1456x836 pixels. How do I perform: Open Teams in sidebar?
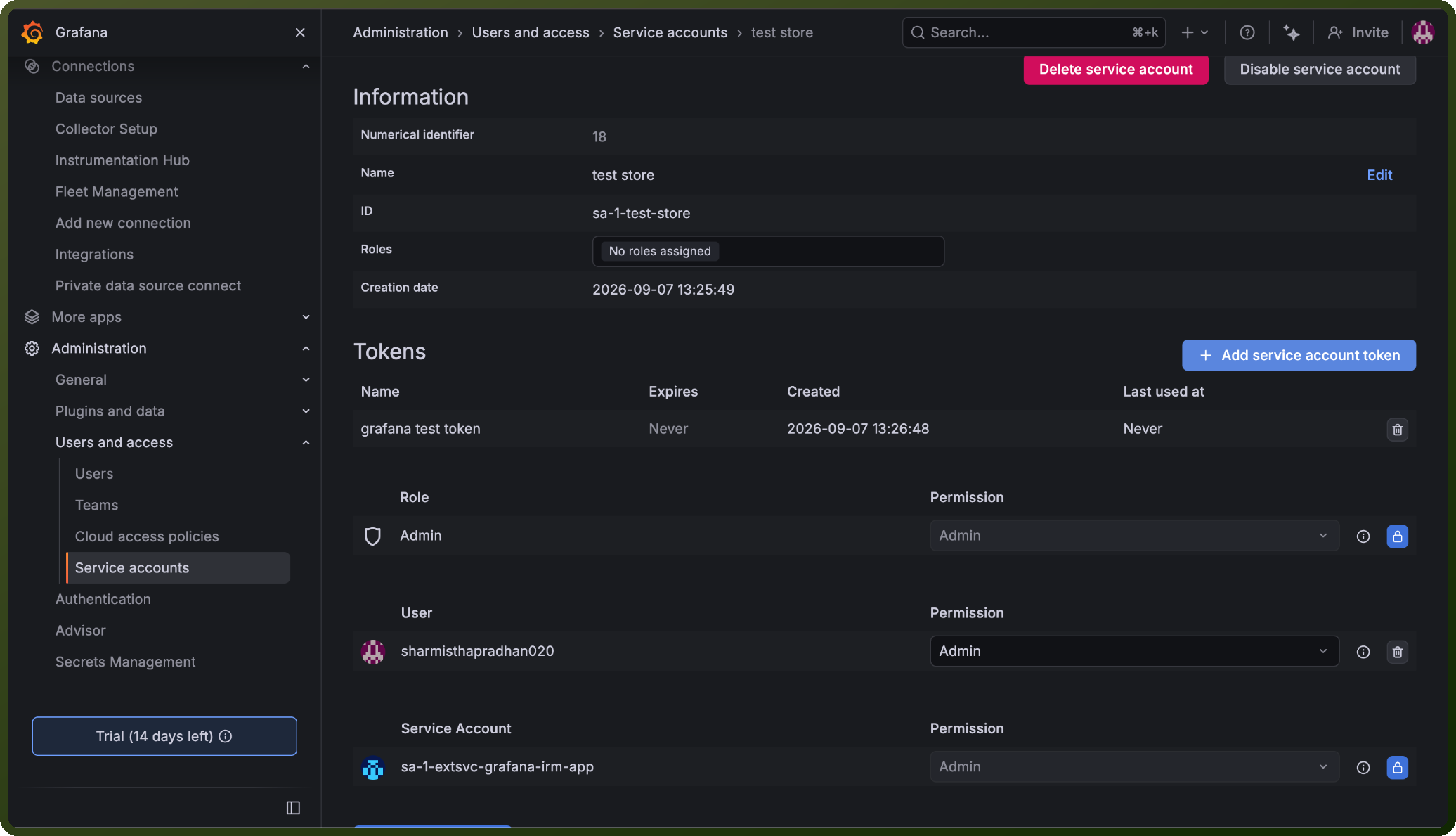(x=96, y=505)
